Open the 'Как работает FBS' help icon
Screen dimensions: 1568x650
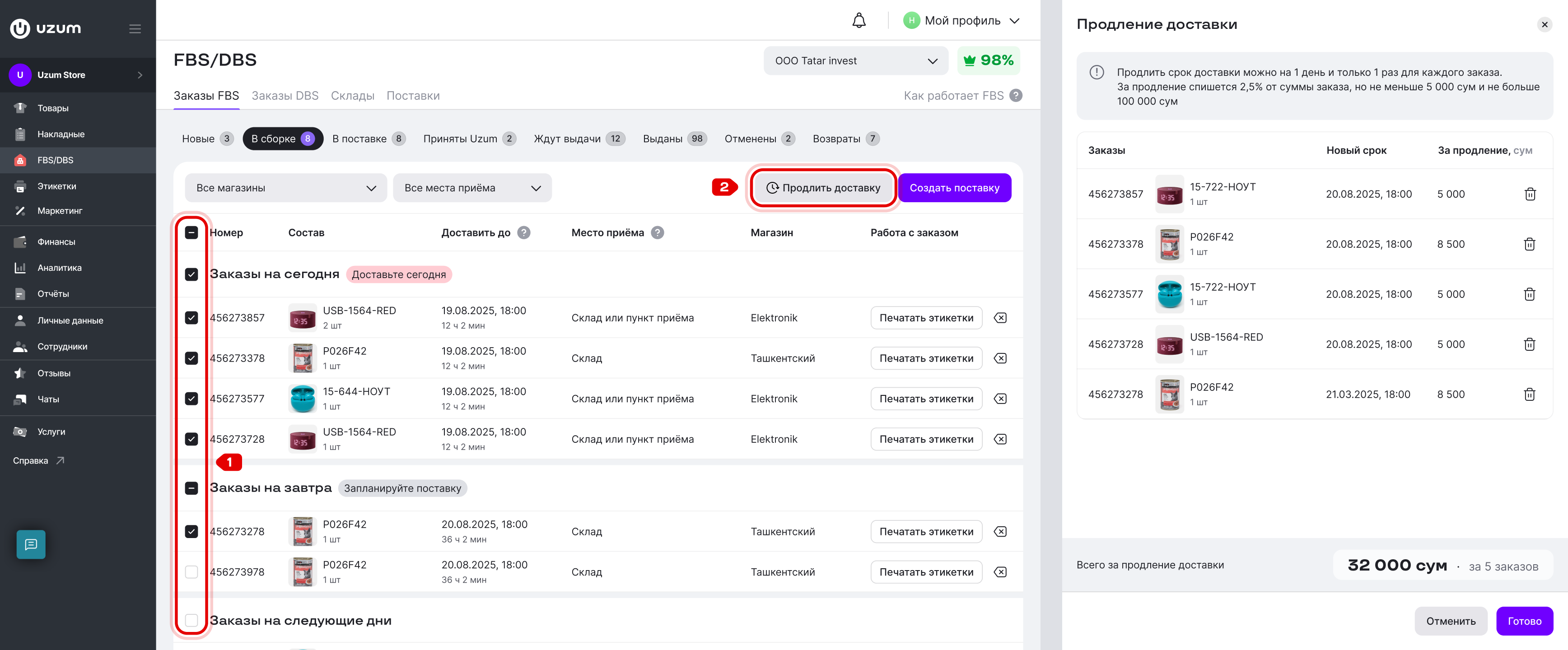pyautogui.click(x=1015, y=96)
